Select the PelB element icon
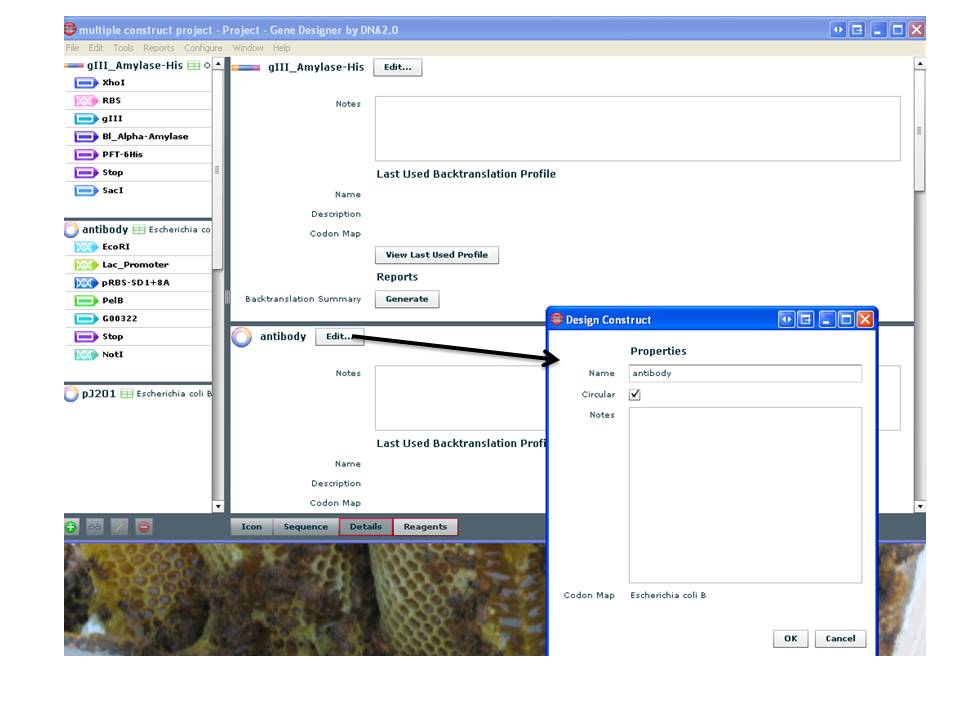 [x=86, y=301]
